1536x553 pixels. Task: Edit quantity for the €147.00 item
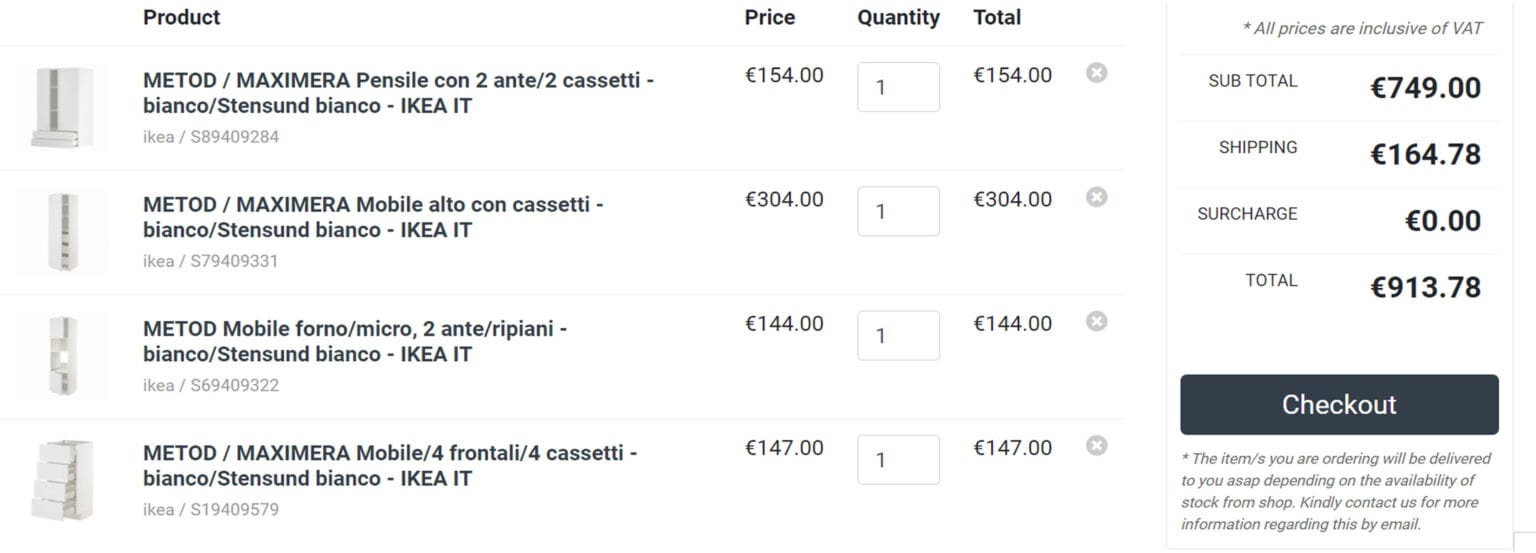point(897,459)
